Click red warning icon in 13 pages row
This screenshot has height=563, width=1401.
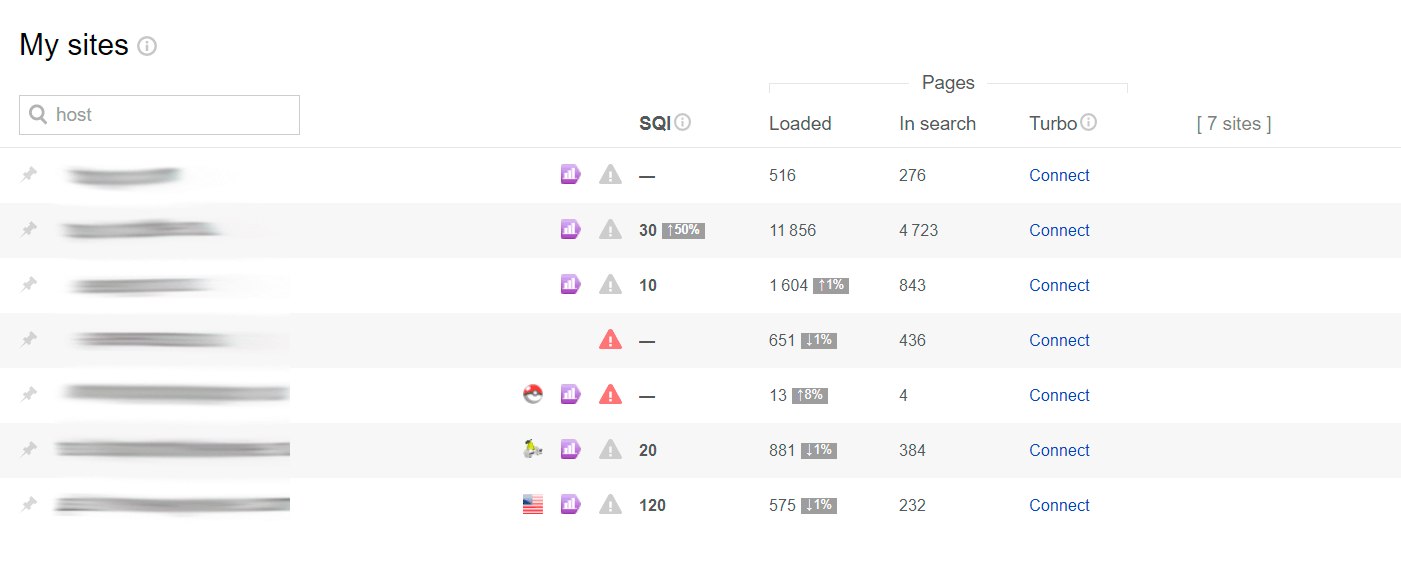tap(610, 395)
